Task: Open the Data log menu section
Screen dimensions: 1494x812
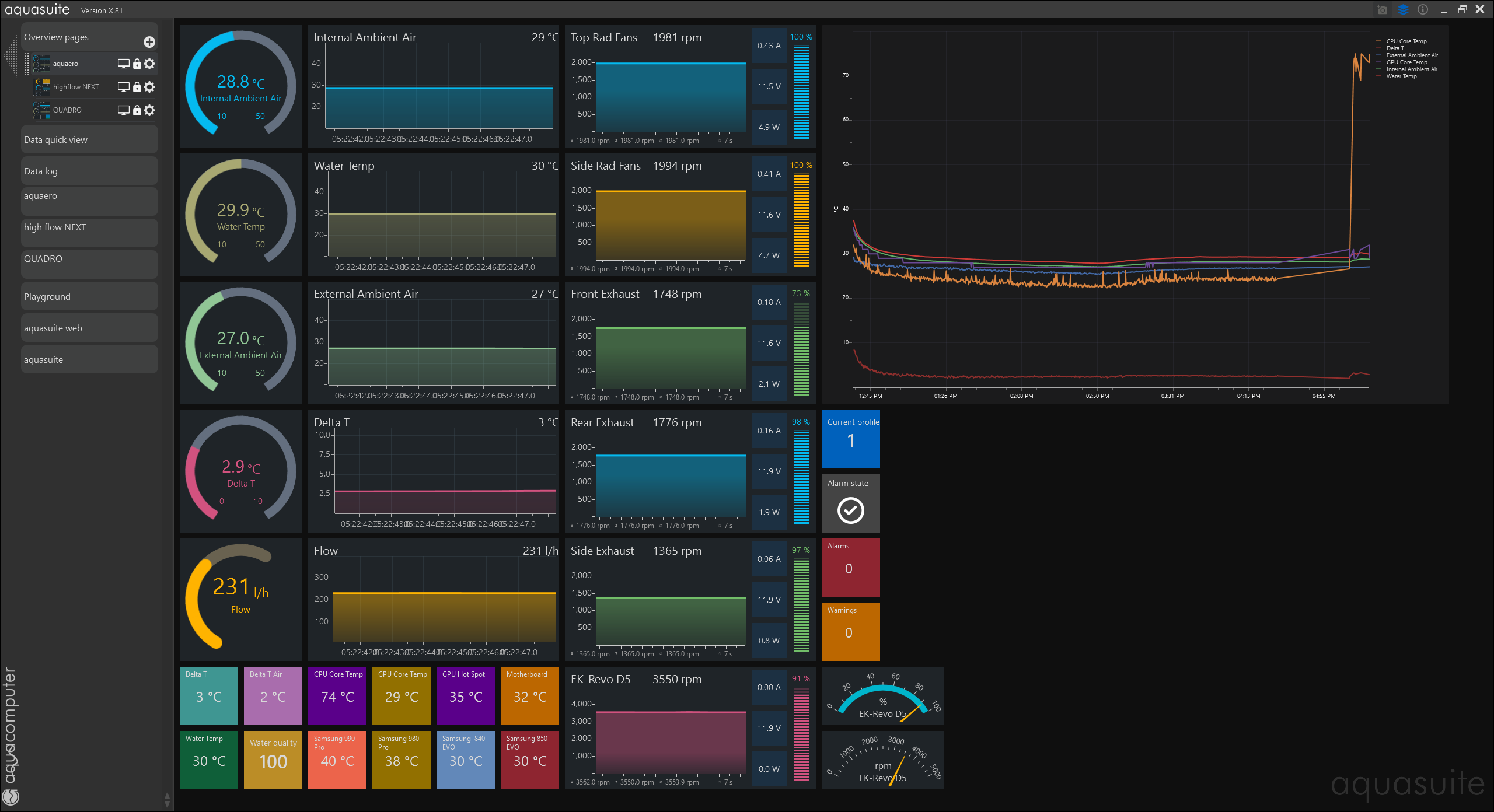Action: (x=89, y=171)
